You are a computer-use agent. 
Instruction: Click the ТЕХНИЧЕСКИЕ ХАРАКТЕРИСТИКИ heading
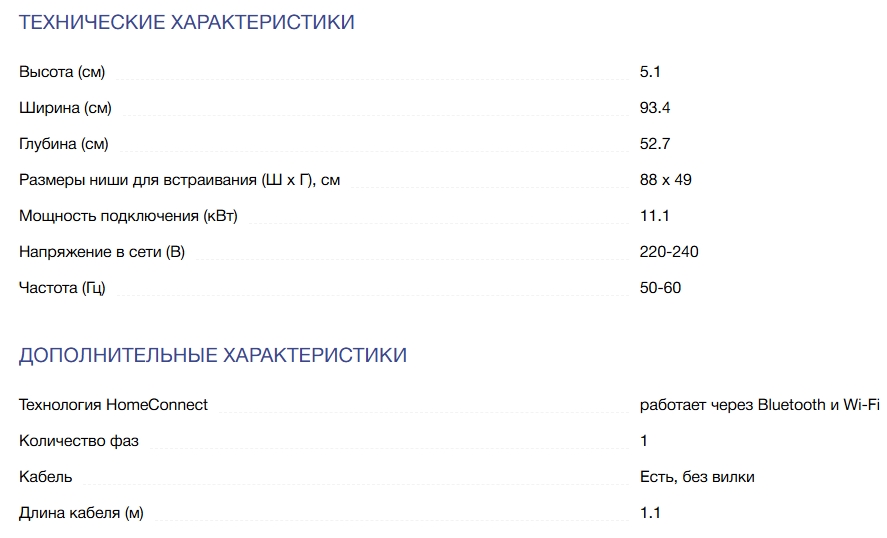click(x=187, y=22)
